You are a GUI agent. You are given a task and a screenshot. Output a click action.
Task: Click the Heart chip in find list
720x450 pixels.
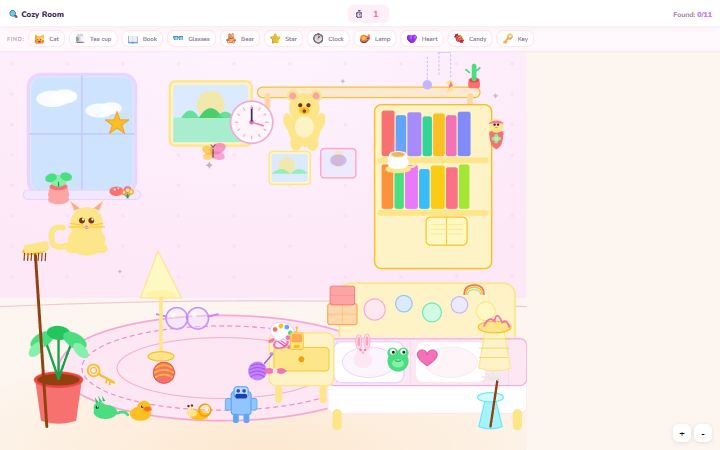pos(422,39)
